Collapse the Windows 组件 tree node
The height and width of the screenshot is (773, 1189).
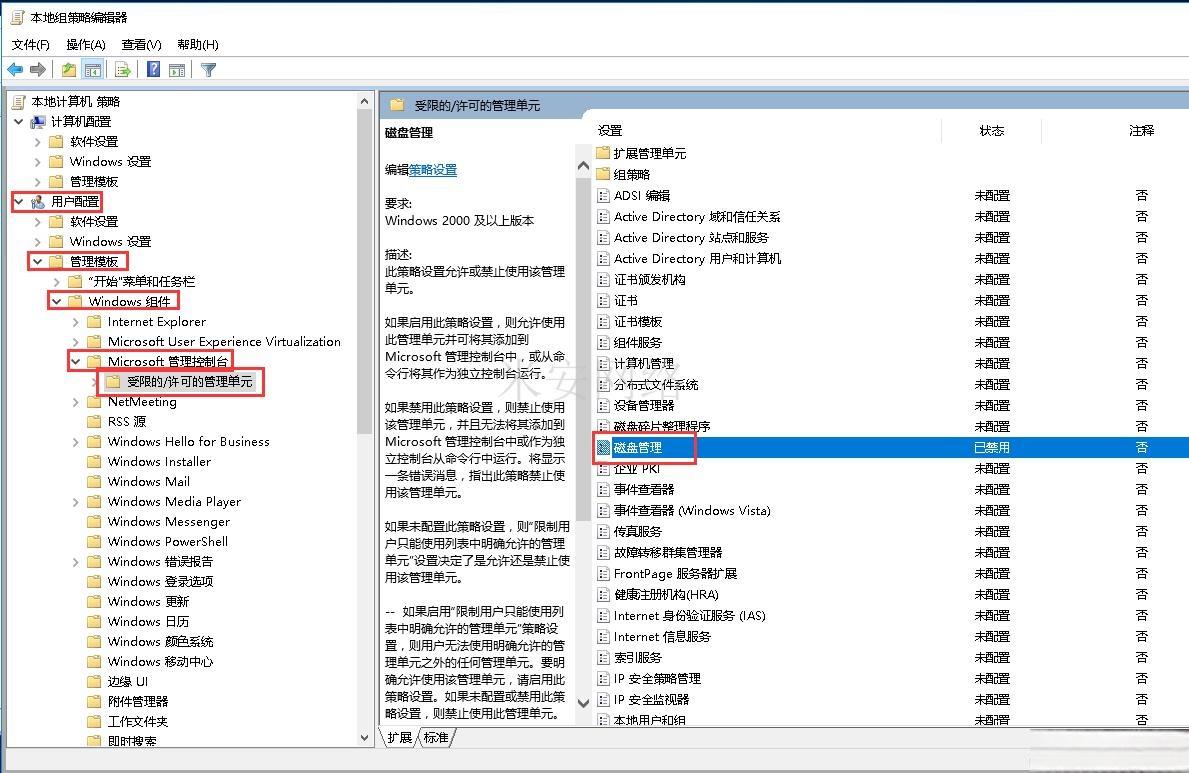click(x=56, y=302)
